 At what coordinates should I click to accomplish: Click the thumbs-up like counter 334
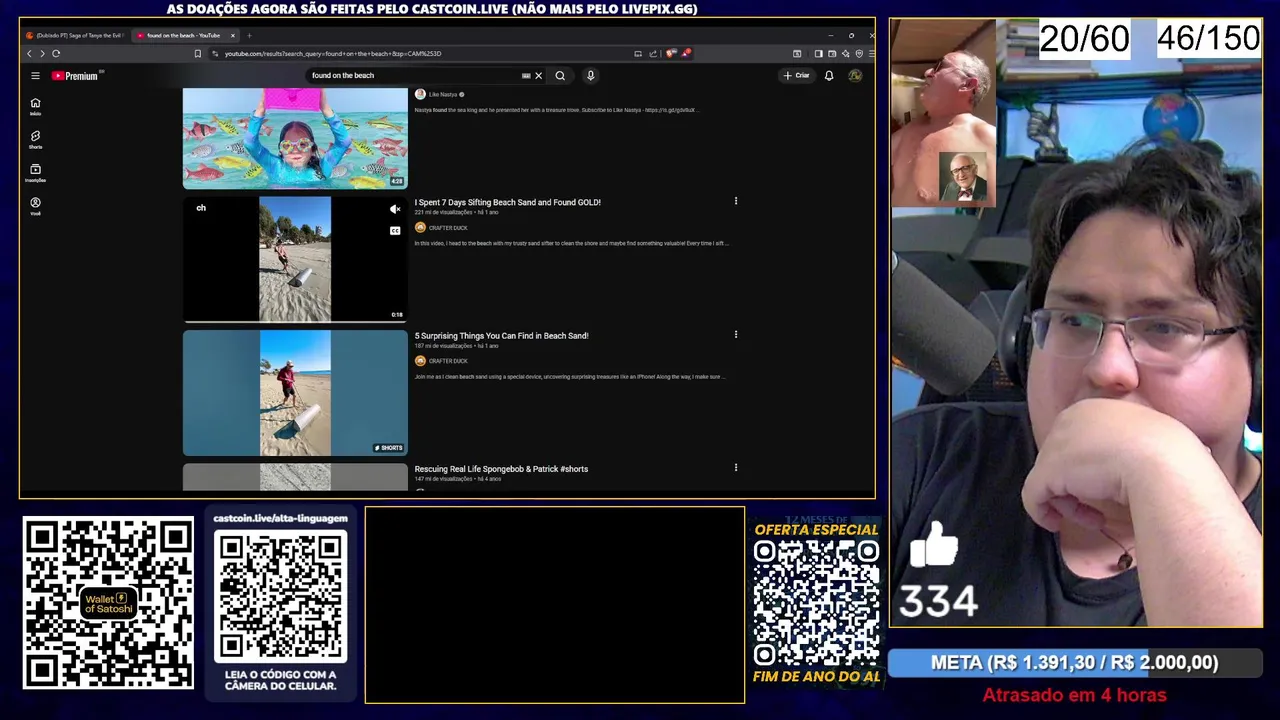click(937, 572)
